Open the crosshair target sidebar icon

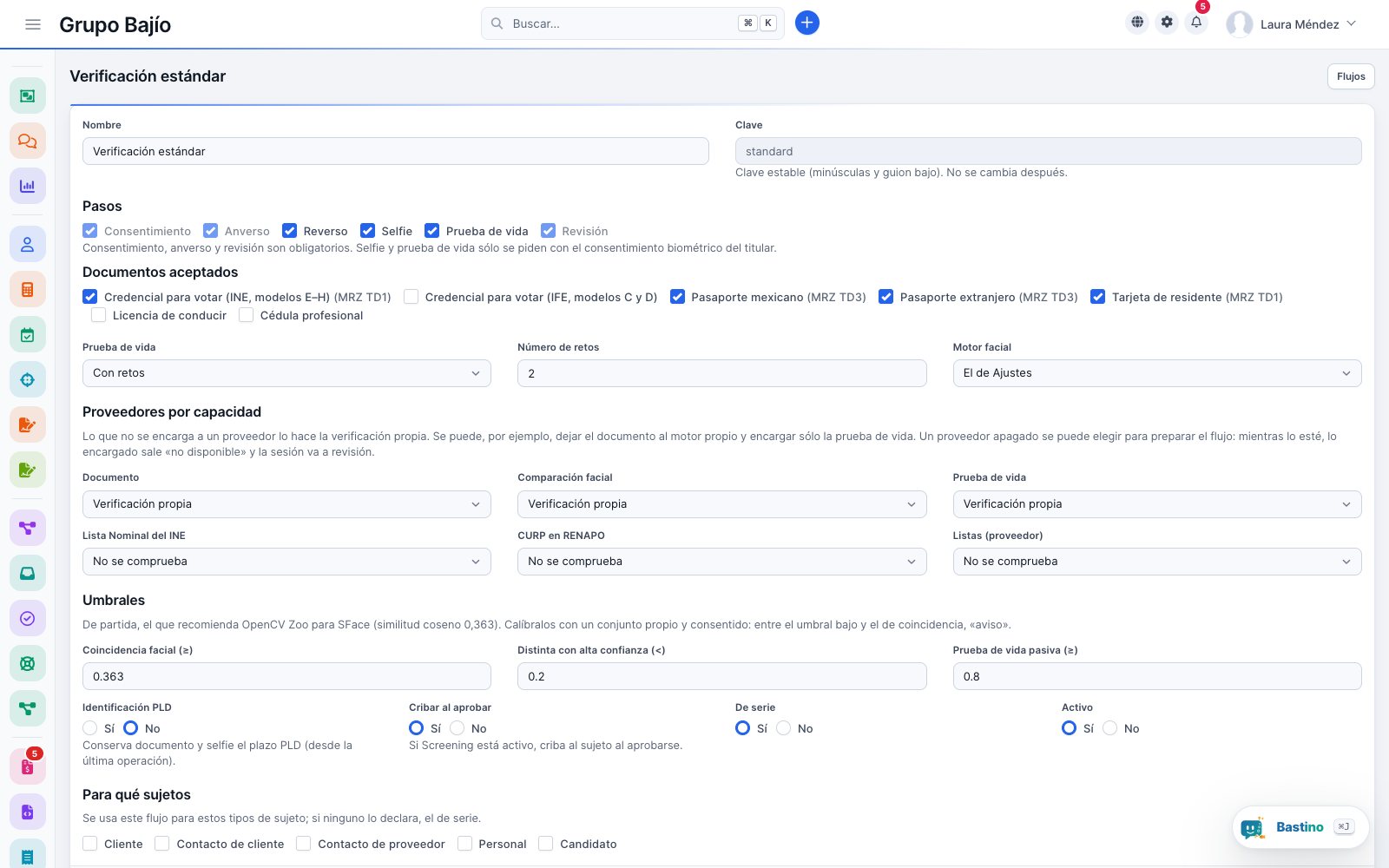[28, 380]
